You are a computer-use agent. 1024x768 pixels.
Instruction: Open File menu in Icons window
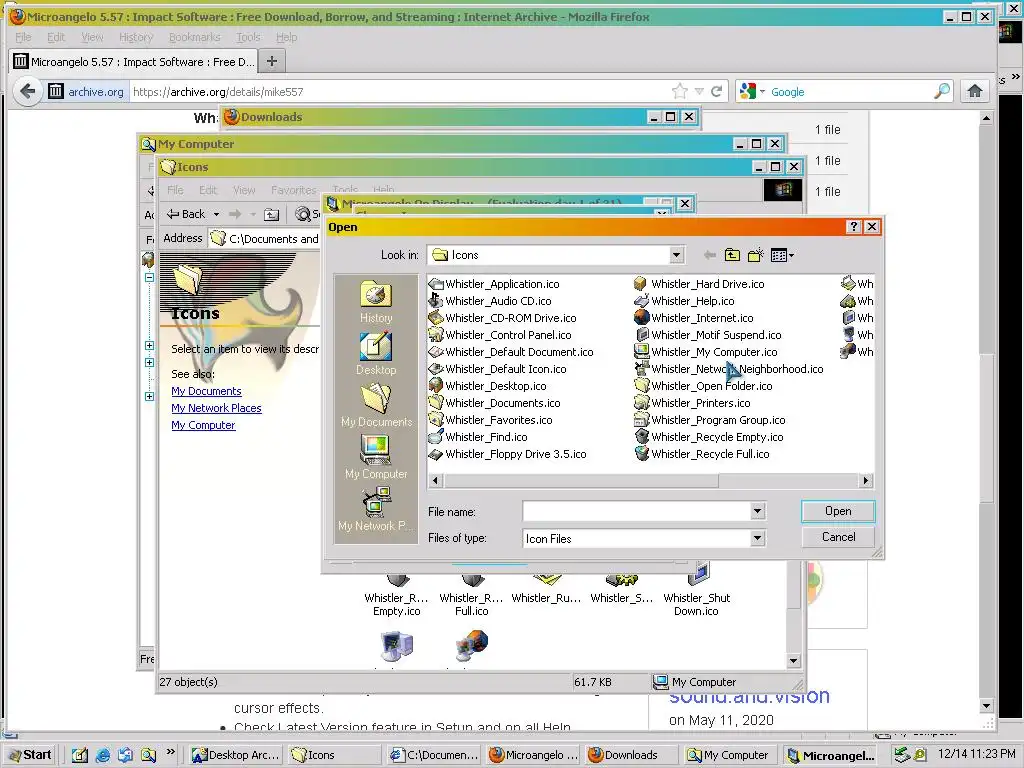coord(175,190)
